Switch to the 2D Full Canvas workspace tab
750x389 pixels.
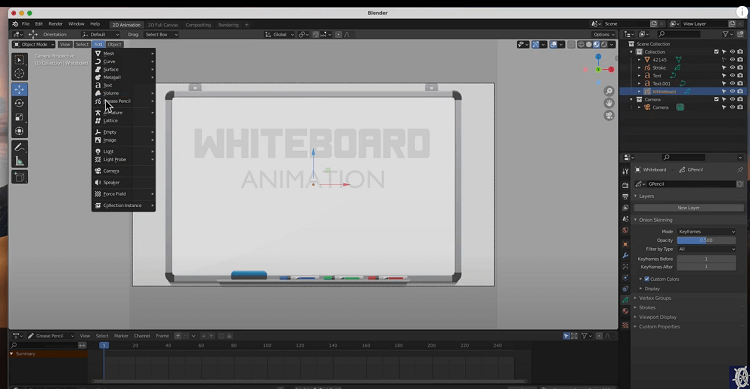(163, 25)
